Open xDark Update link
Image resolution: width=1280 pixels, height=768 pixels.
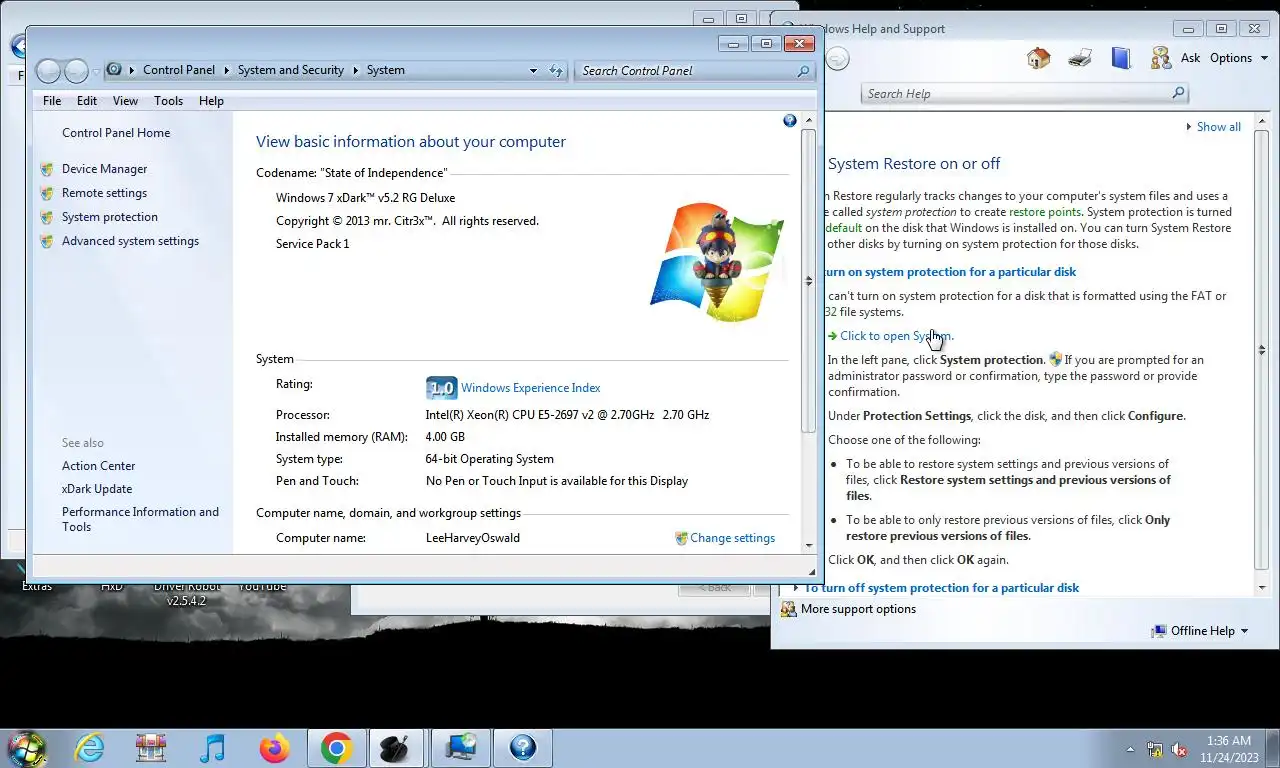pos(97,489)
